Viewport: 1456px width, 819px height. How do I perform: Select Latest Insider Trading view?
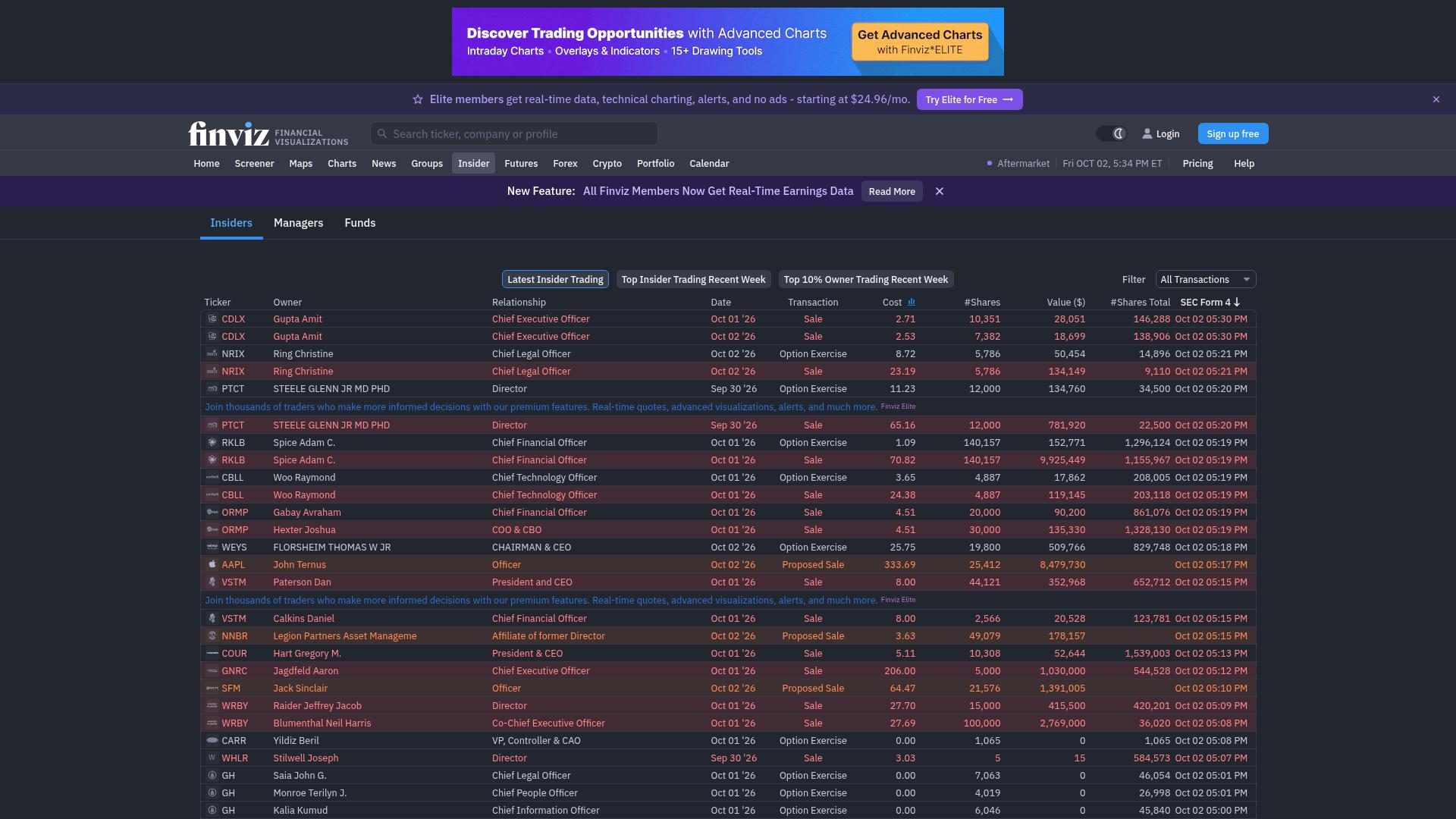[555, 279]
